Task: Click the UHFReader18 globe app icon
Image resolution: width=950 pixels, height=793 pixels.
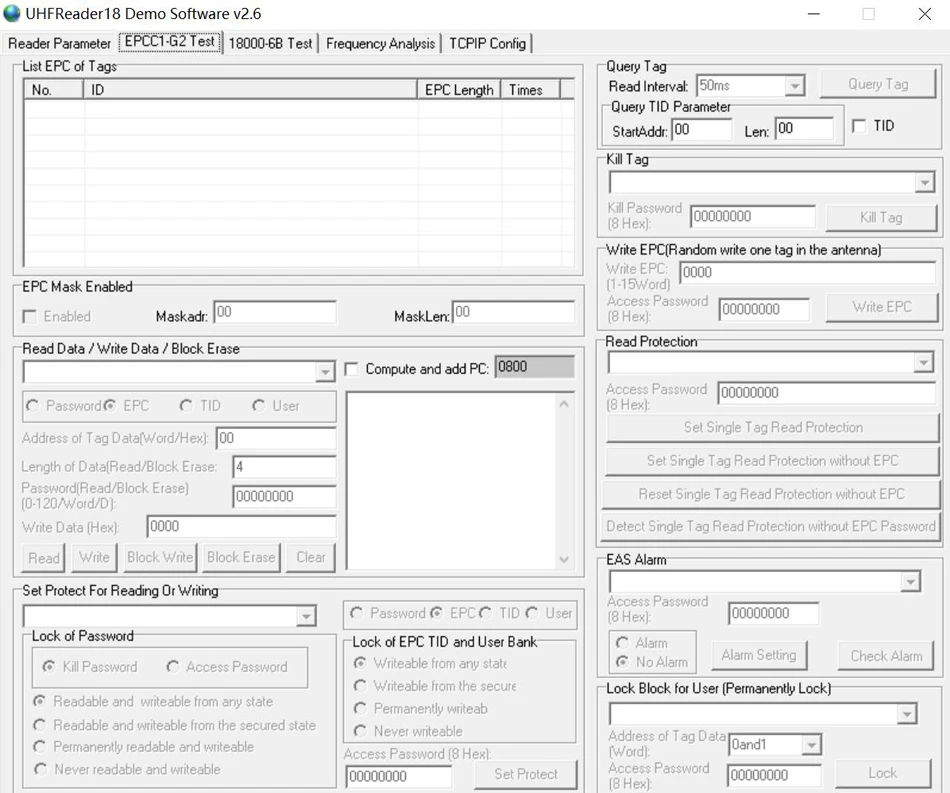Action: 12,13
